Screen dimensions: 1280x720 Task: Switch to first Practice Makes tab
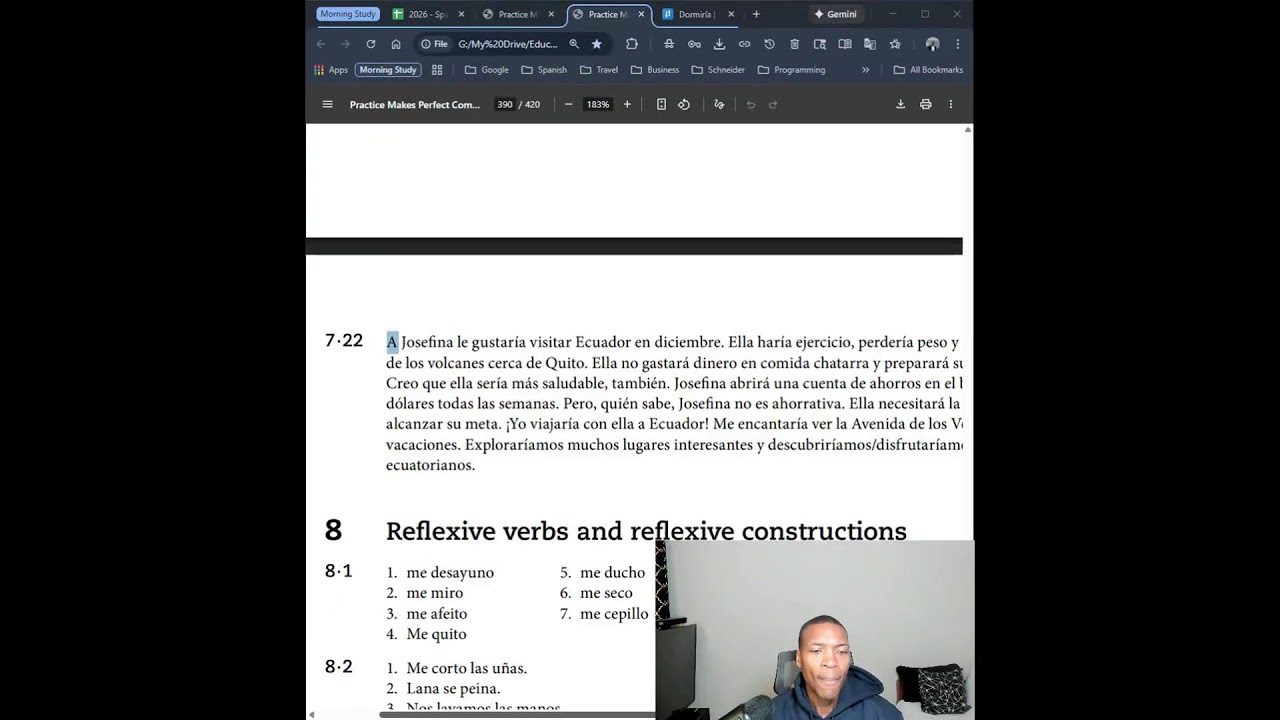519,14
